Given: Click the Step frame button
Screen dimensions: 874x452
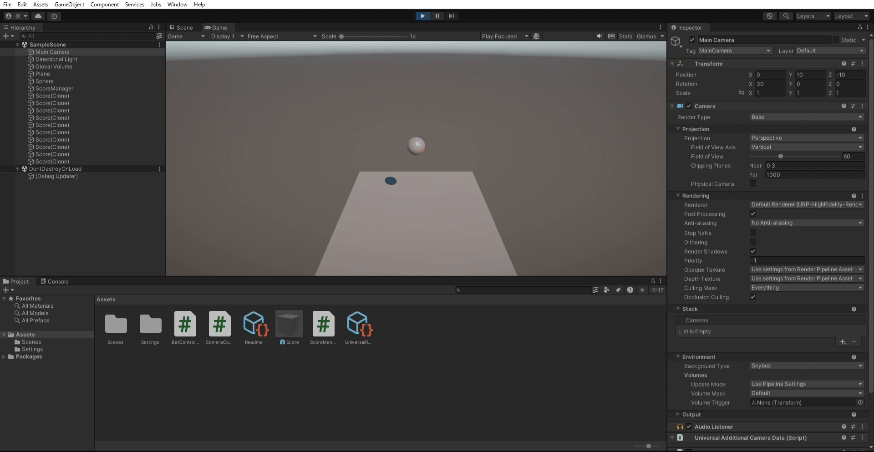Looking at the screenshot, I should coord(451,16).
